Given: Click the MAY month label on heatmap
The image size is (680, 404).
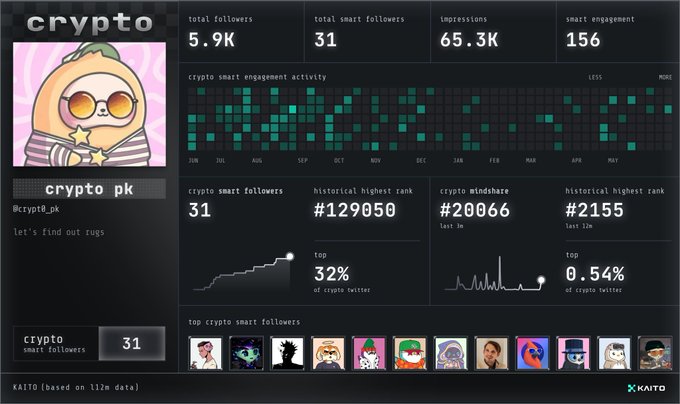Looking at the screenshot, I should click(x=613, y=160).
